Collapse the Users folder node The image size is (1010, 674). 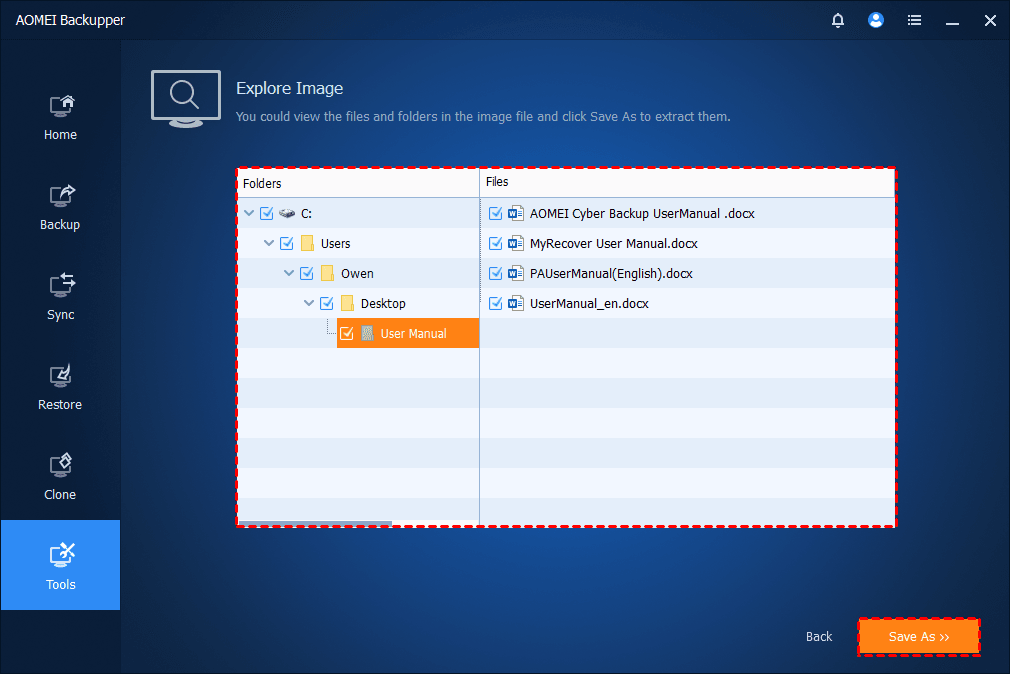[x=269, y=243]
